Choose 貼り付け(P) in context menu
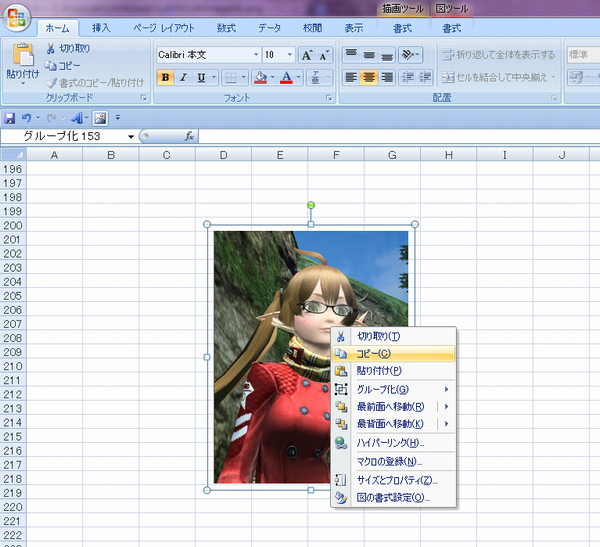 [x=394, y=371]
